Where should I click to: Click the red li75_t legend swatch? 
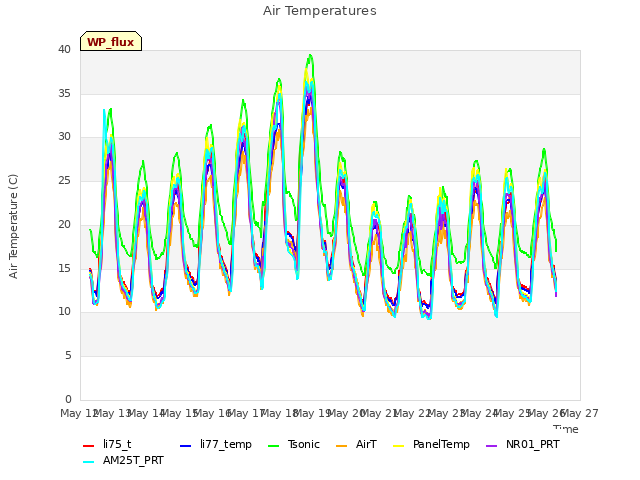click(89, 446)
